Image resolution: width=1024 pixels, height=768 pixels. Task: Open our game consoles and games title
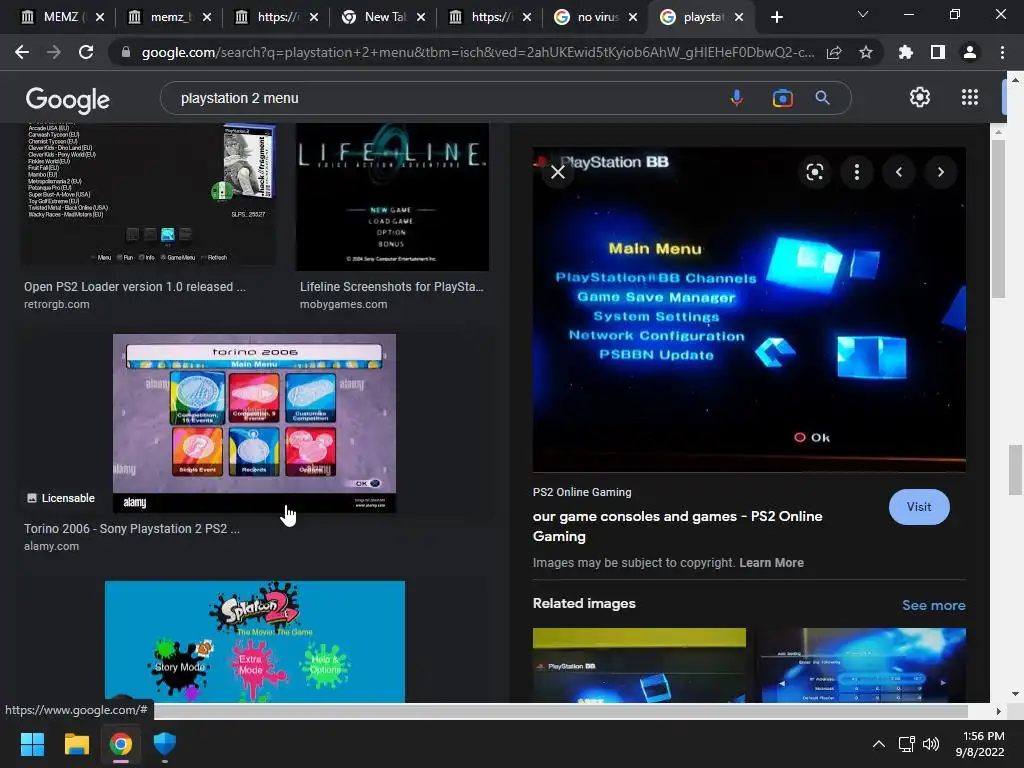coord(677,526)
